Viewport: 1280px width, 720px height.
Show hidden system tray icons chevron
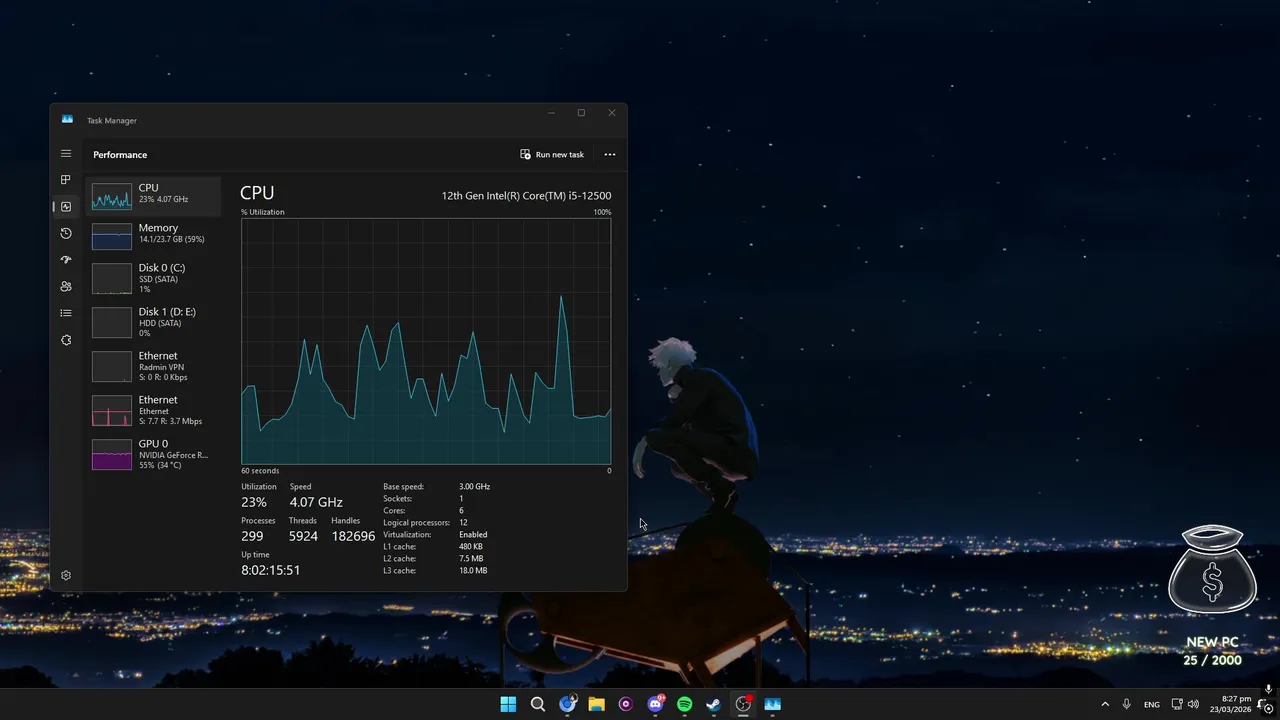click(1105, 704)
